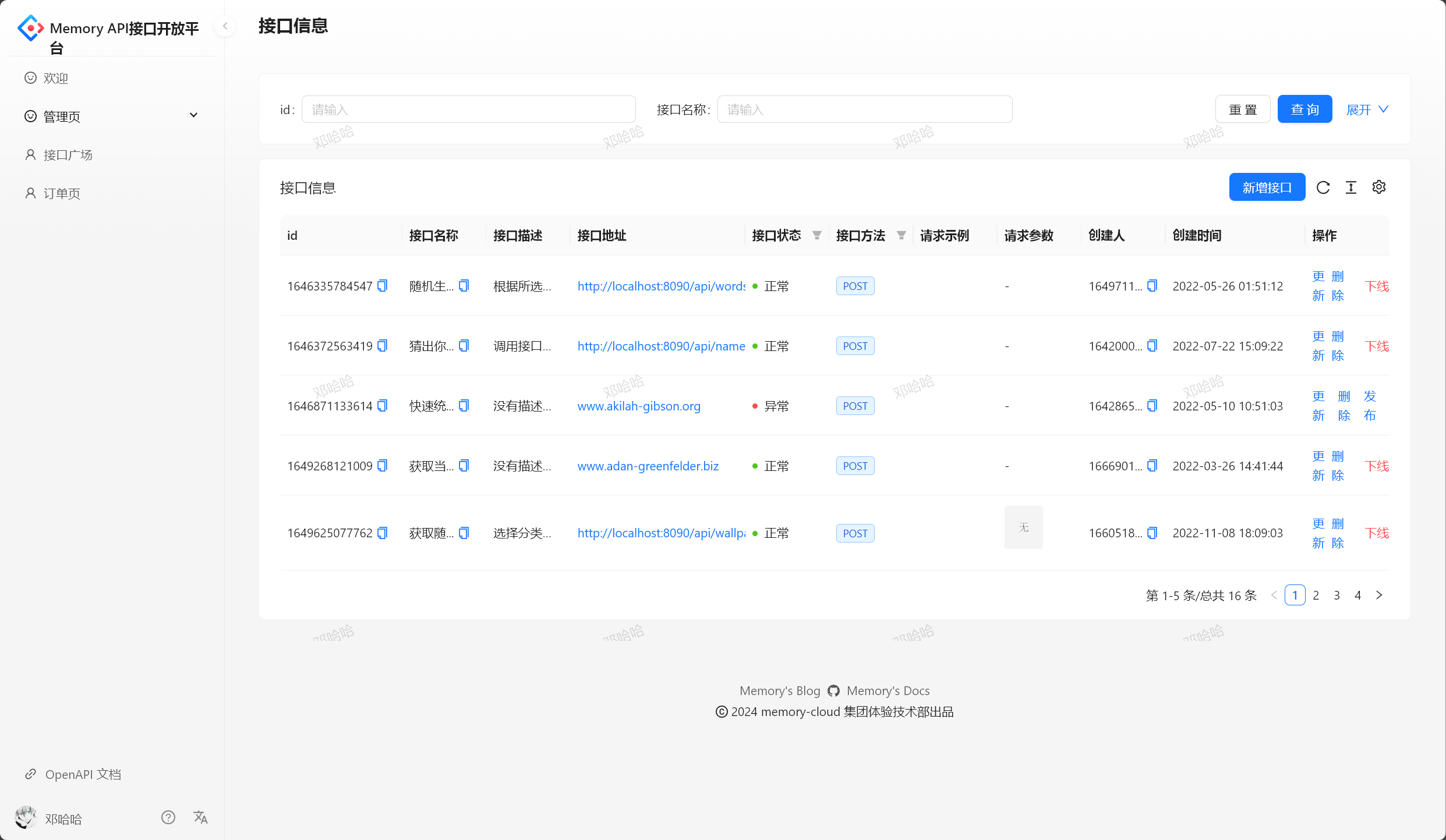Click 发布 for row 1646871133614
Image resolution: width=1446 pixels, height=840 pixels.
(1370, 406)
